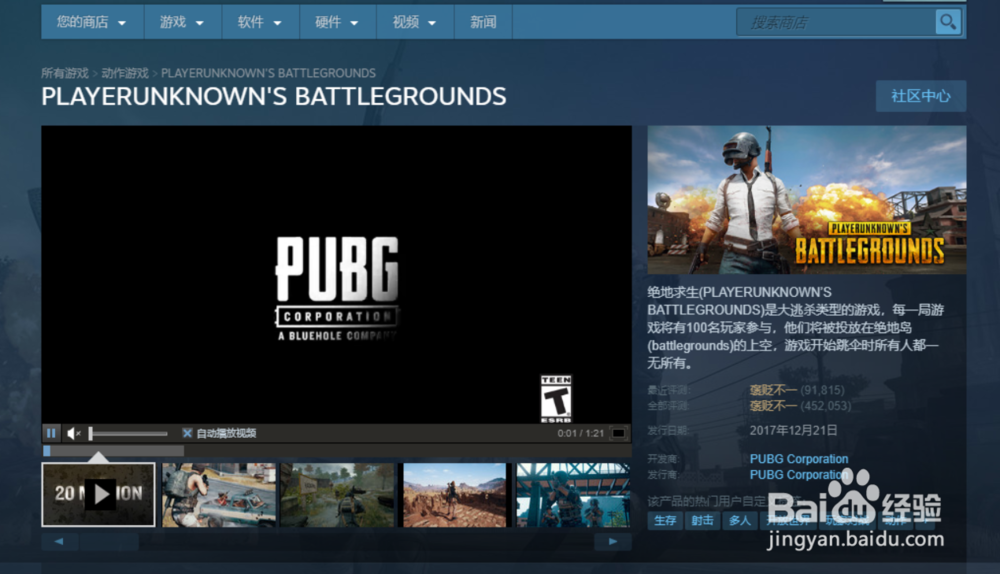Select the foggy field screenshot thumbnail
1000x574 pixels.
click(337, 495)
